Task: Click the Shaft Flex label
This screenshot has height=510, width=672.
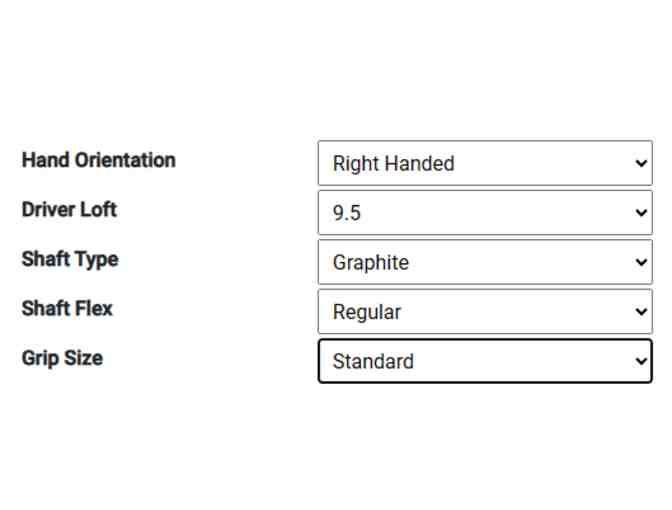Action: (67, 308)
